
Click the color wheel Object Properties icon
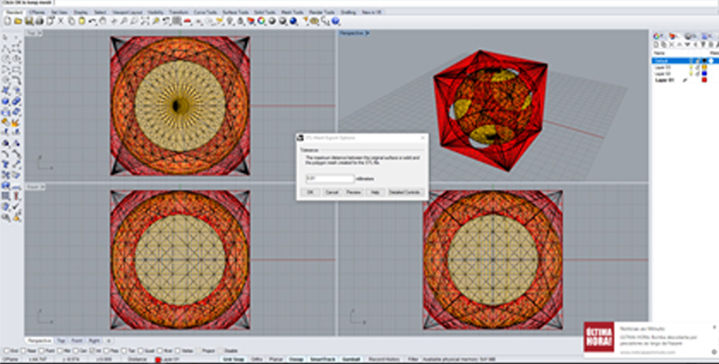click(x=261, y=21)
